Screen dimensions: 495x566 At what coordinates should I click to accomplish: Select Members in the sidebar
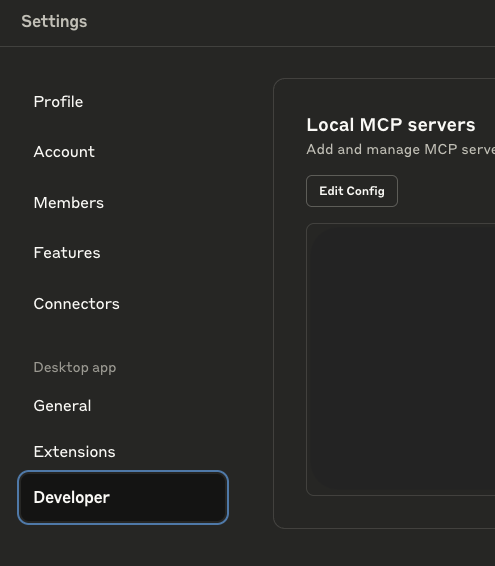click(x=69, y=203)
